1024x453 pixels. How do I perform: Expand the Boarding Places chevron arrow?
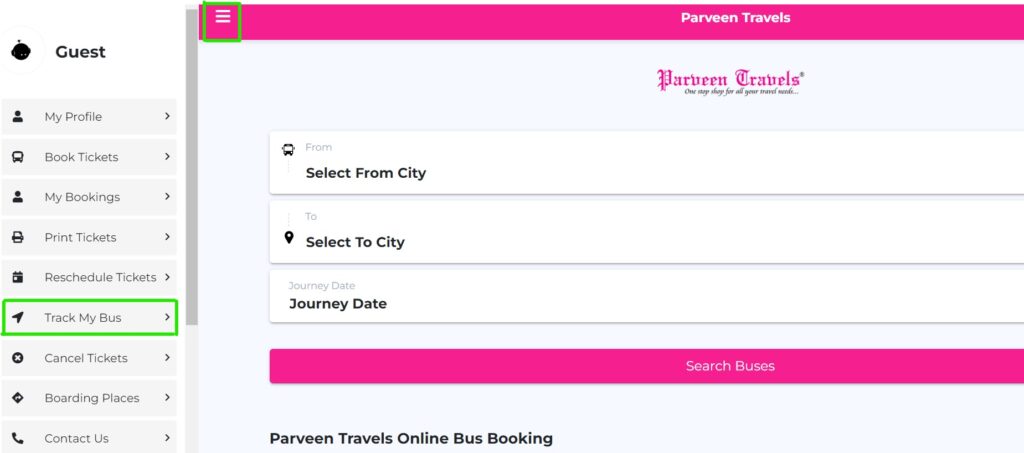(x=167, y=398)
